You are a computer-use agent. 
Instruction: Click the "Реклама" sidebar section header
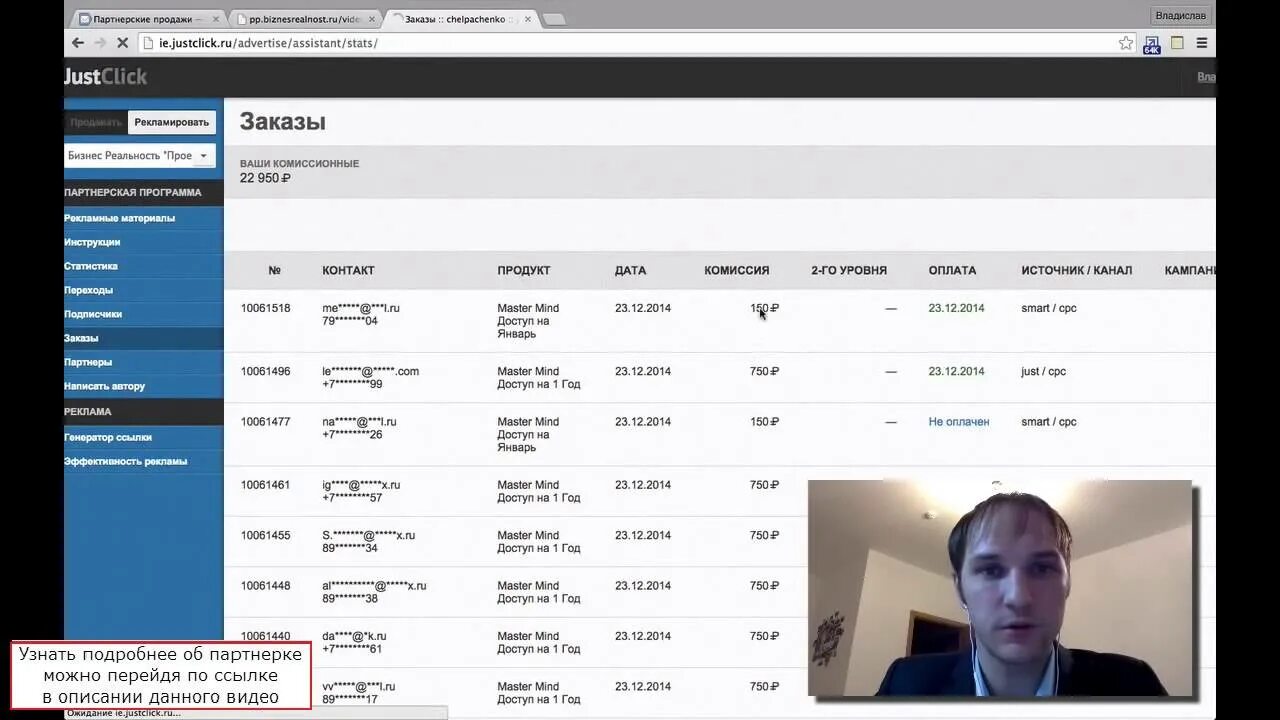point(88,411)
